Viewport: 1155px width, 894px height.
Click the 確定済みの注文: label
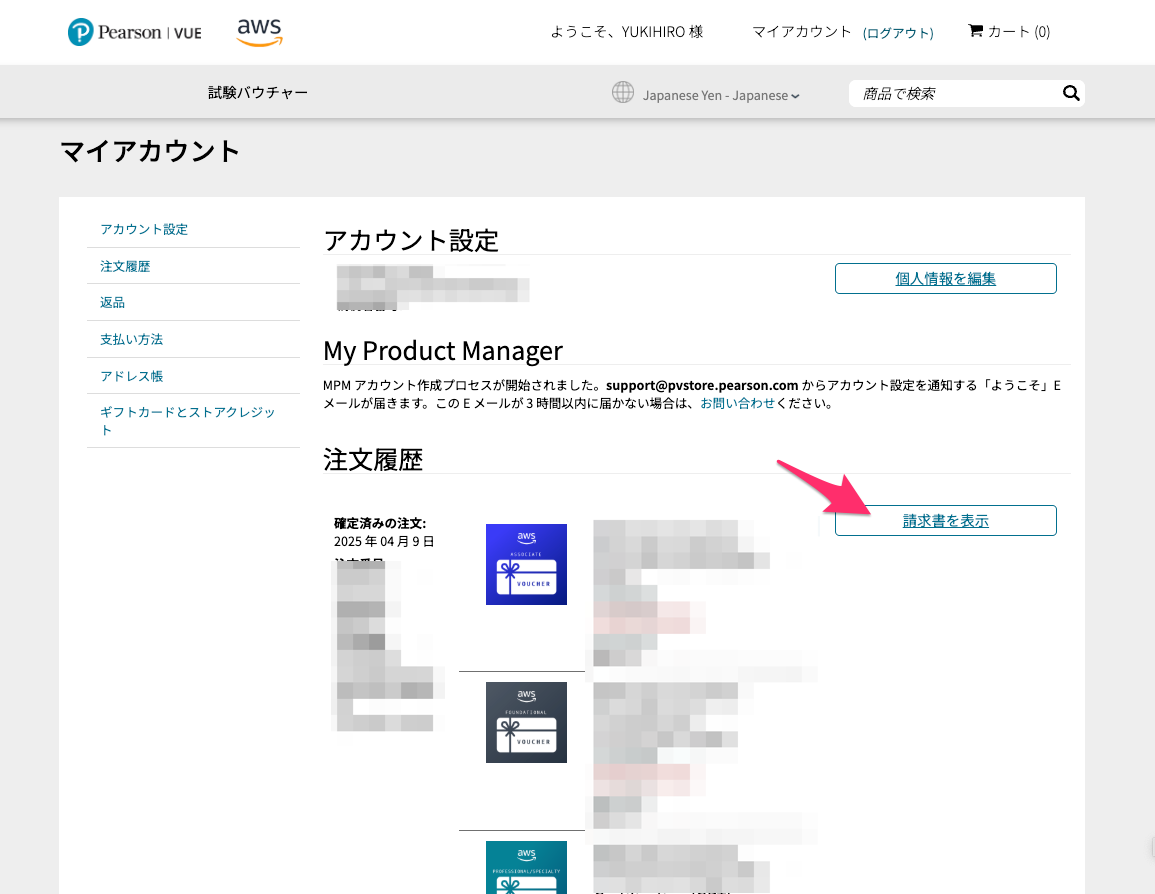pos(380,524)
